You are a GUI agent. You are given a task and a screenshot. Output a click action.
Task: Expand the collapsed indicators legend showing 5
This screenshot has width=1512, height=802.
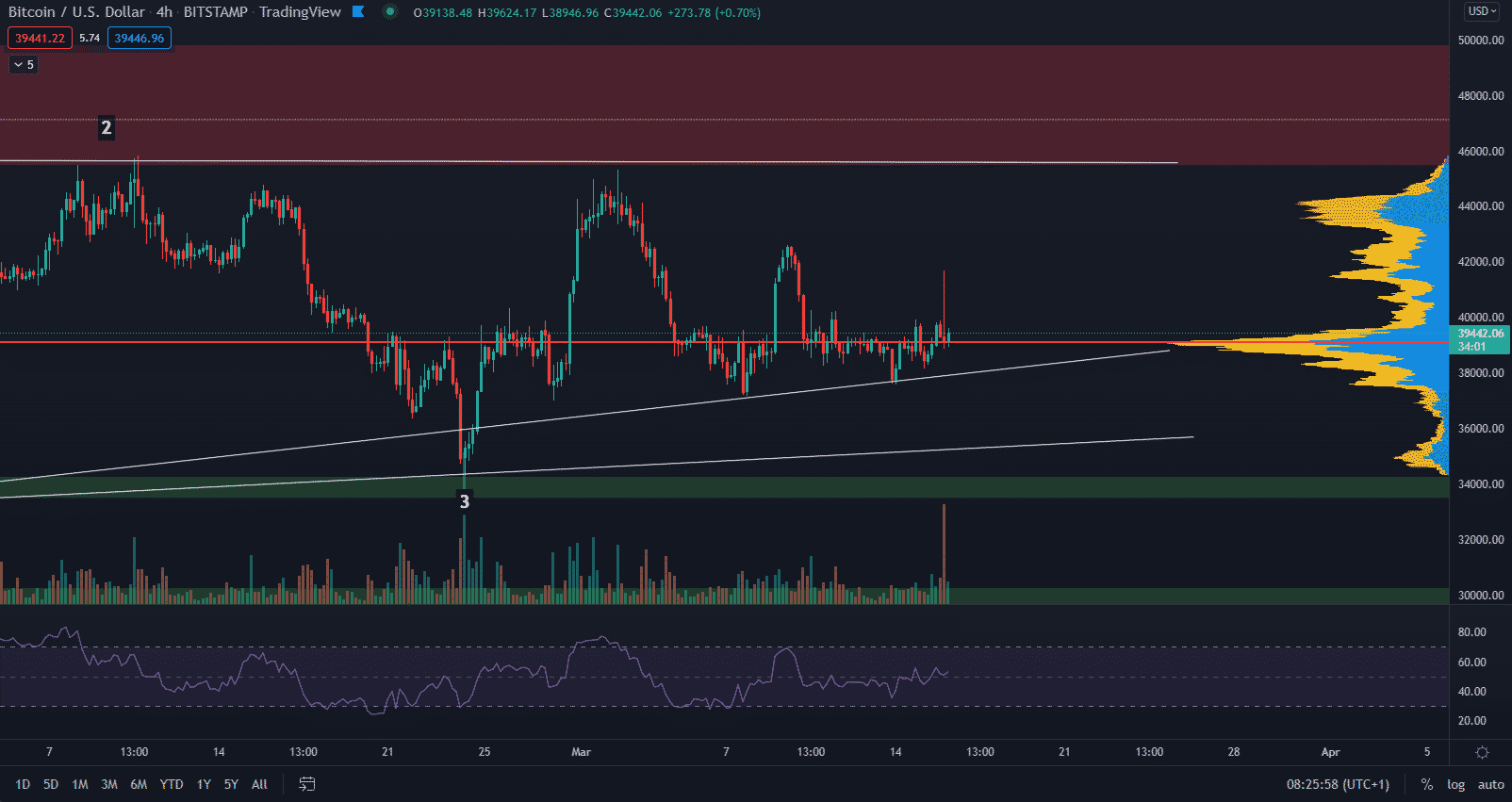tap(24, 65)
